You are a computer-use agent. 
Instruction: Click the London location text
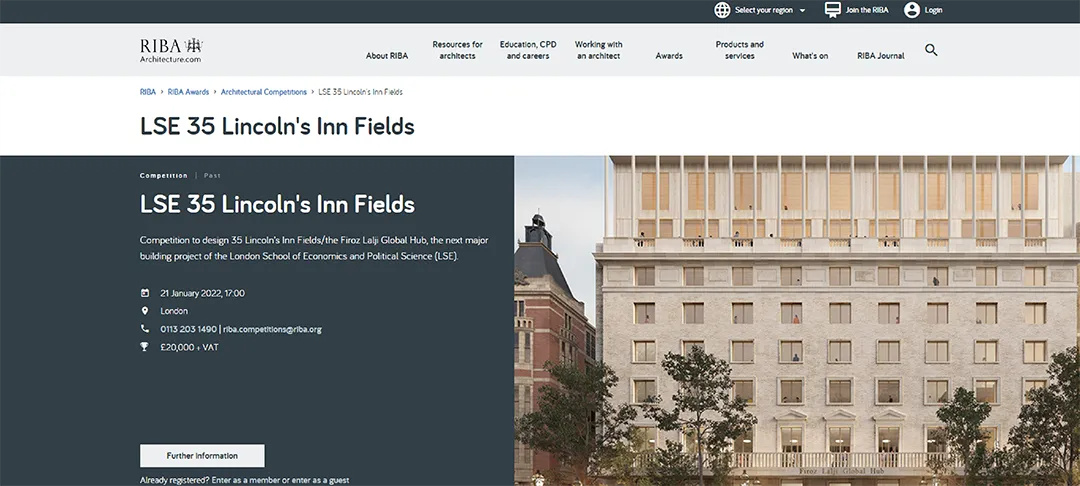[174, 311]
